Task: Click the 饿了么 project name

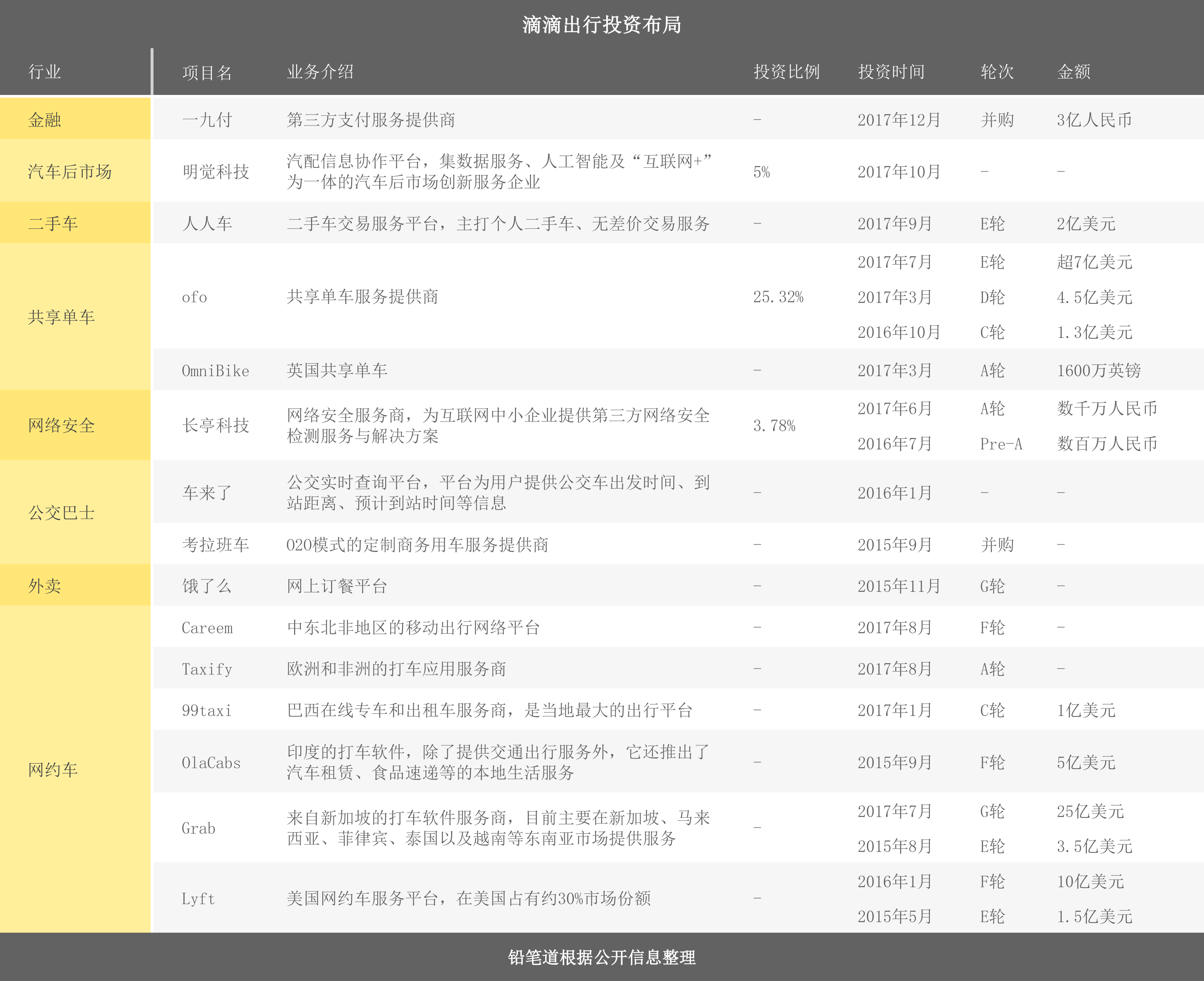Action: [x=207, y=586]
